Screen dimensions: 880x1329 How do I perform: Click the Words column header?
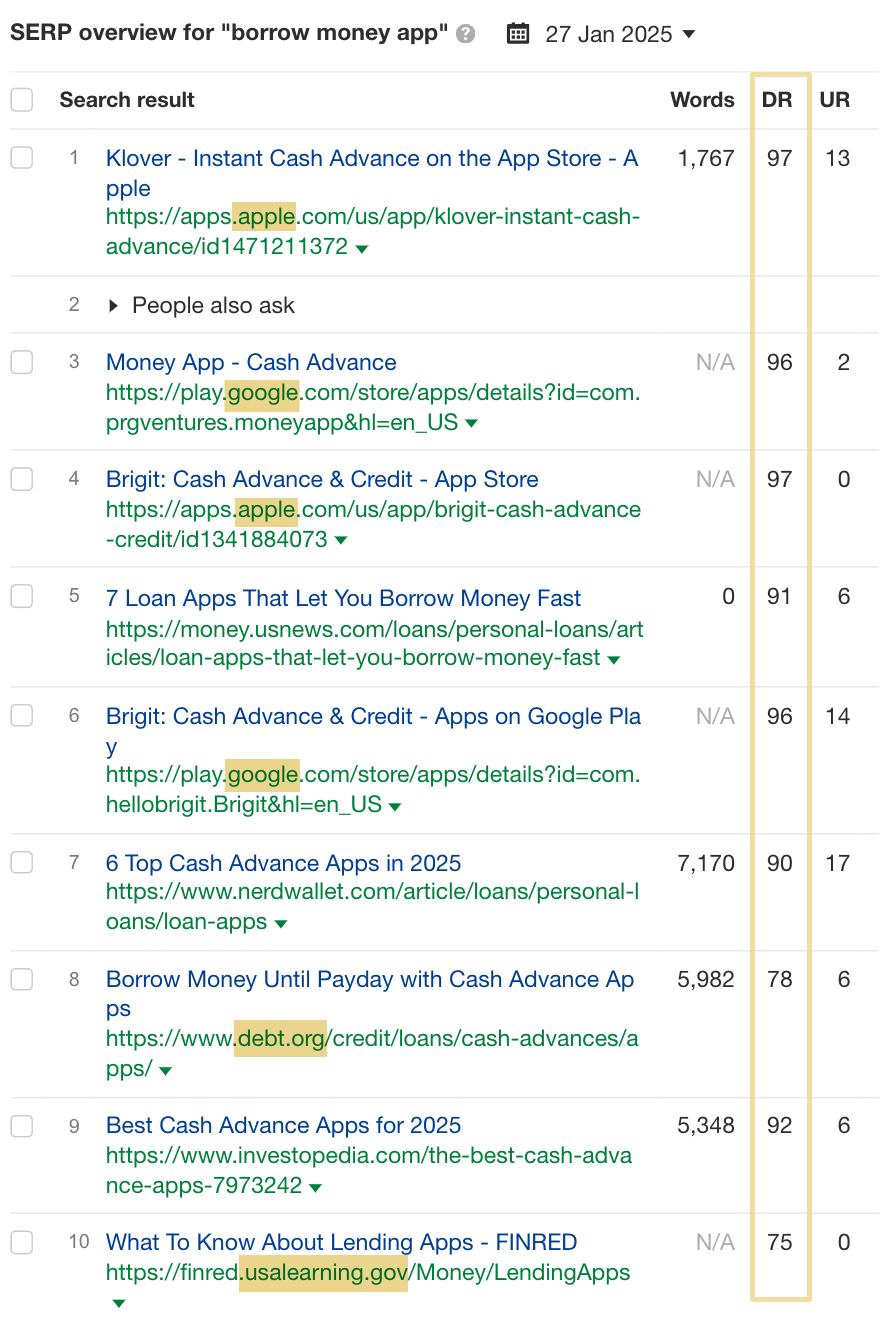tap(702, 100)
